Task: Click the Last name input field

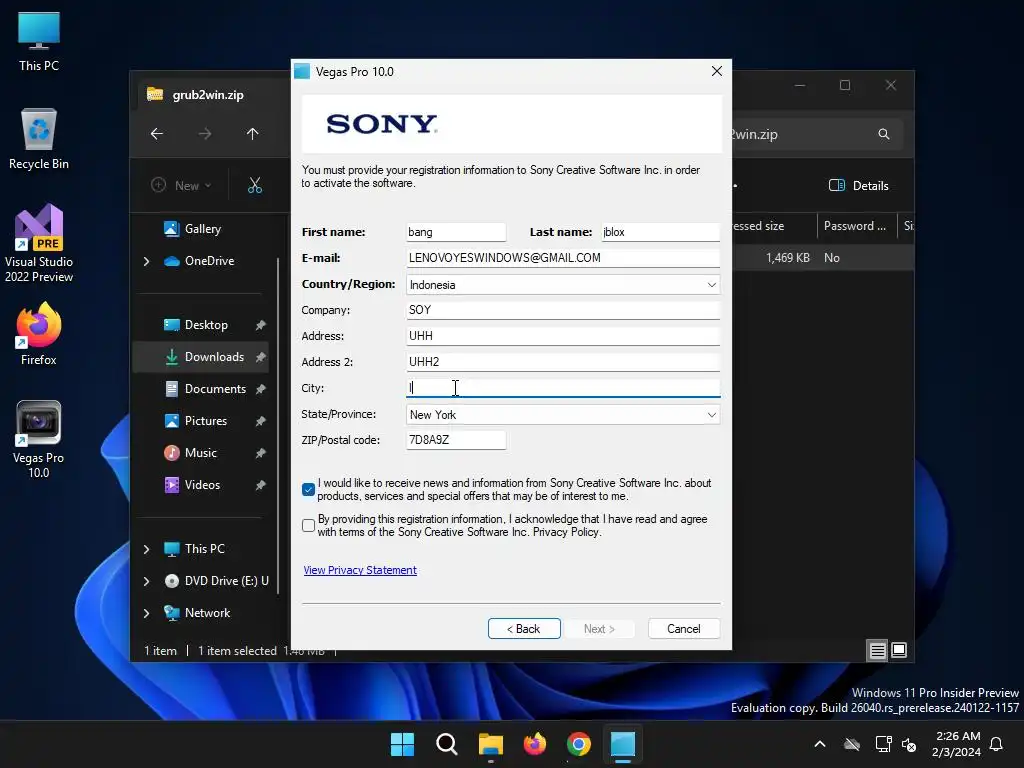Action: click(660, 232)
